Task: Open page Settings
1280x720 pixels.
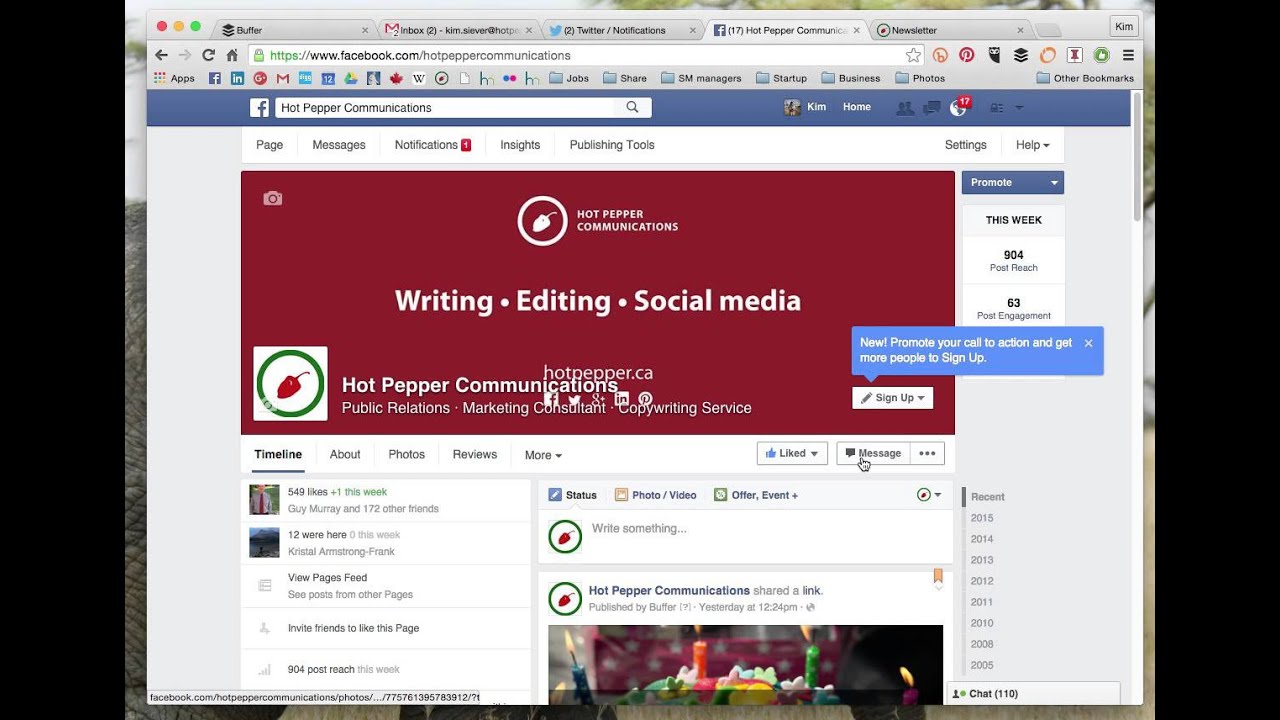Action: [966, 145]
